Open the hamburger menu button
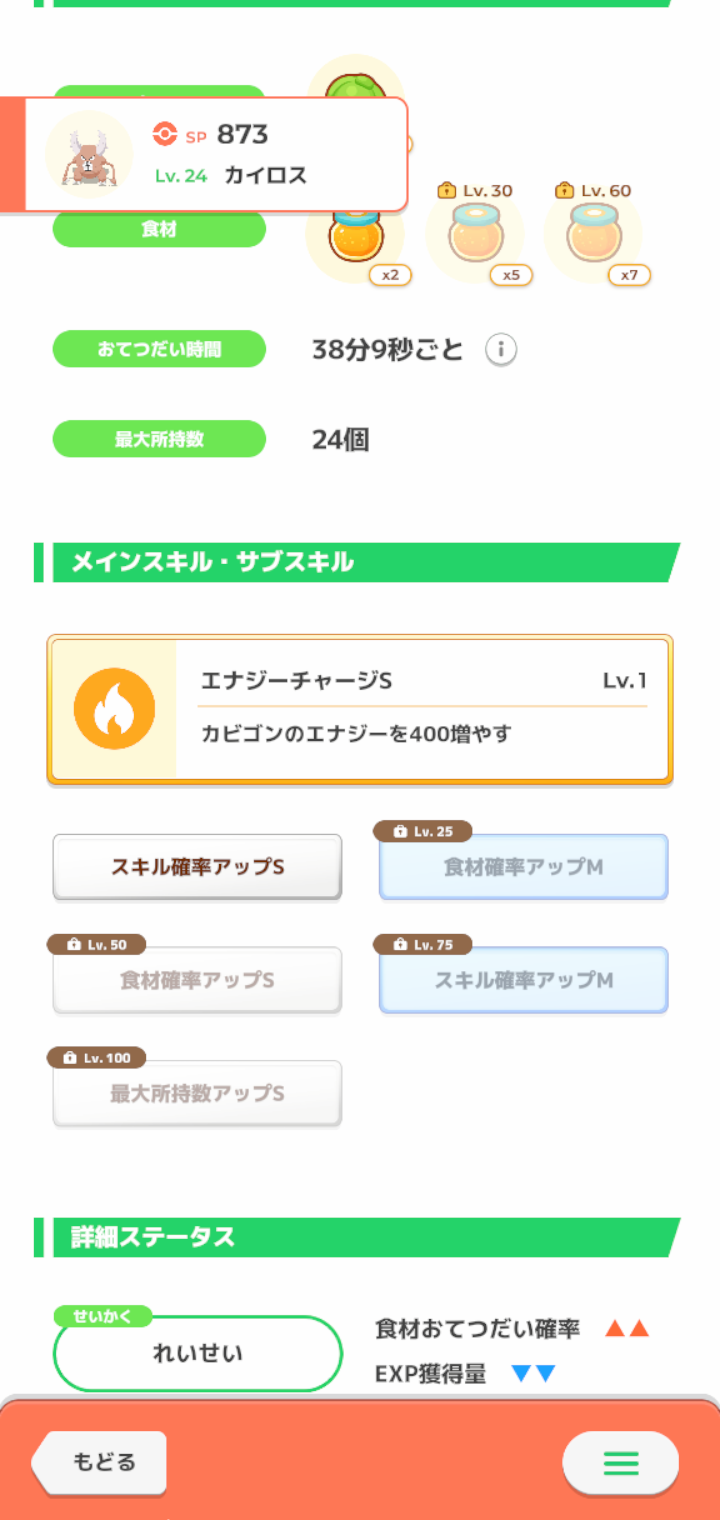The image size is (720, 1520). point(620,1465)
